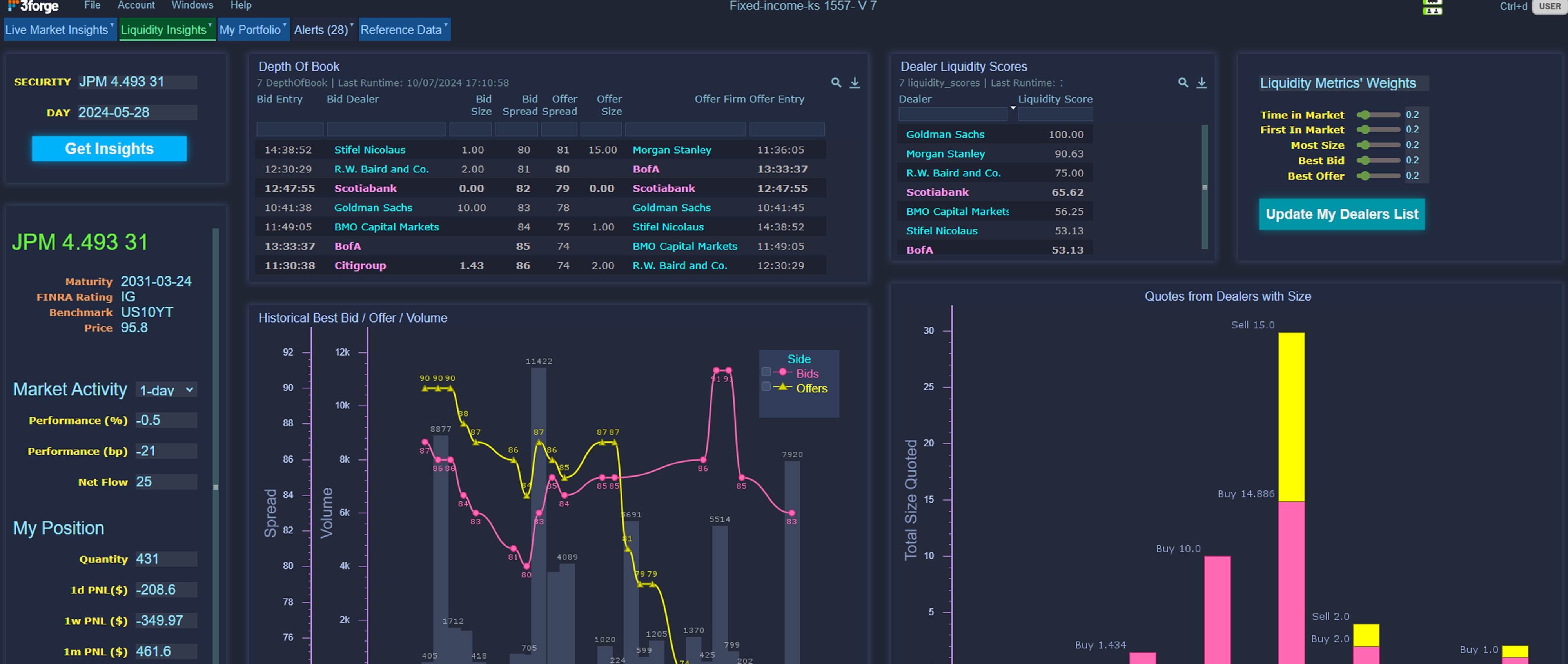This screenshot has height=664, width=1568.
Task: Click Update My Dealers List button
Action: click(1341, 214)
